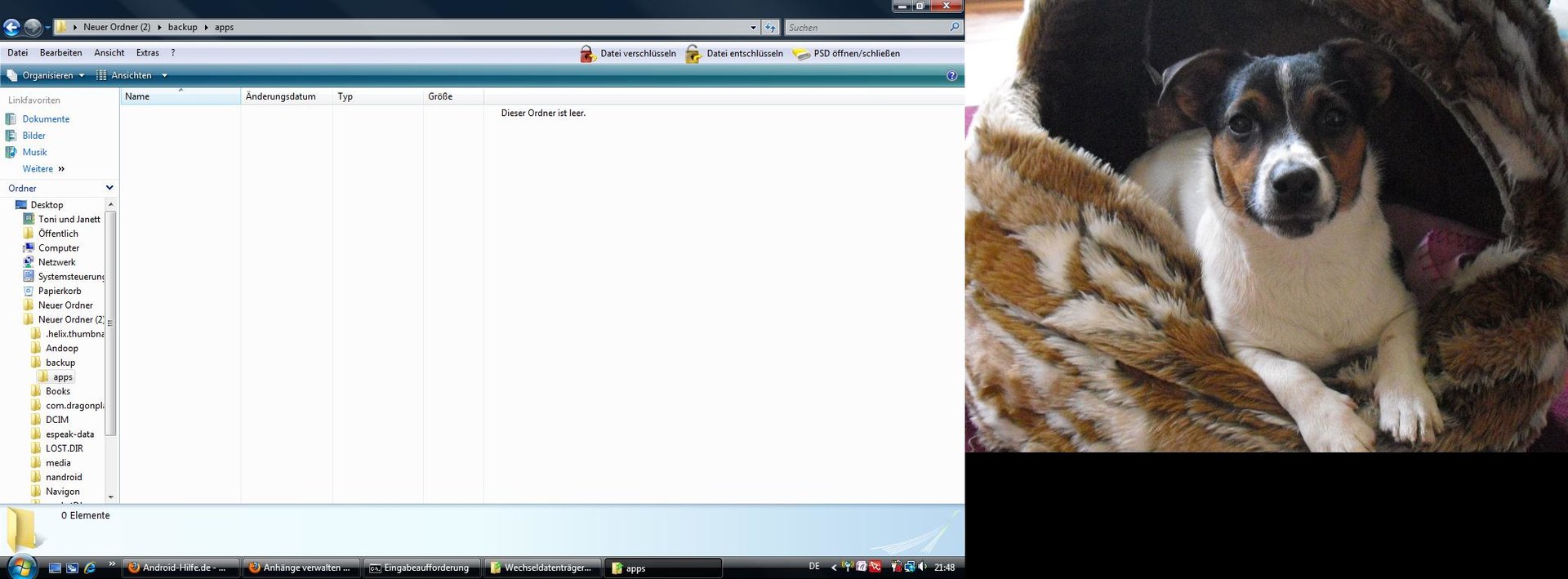Click the folder icon in the address bar
This screenshot has height=579, width=1568.
(x=61, y=27)
